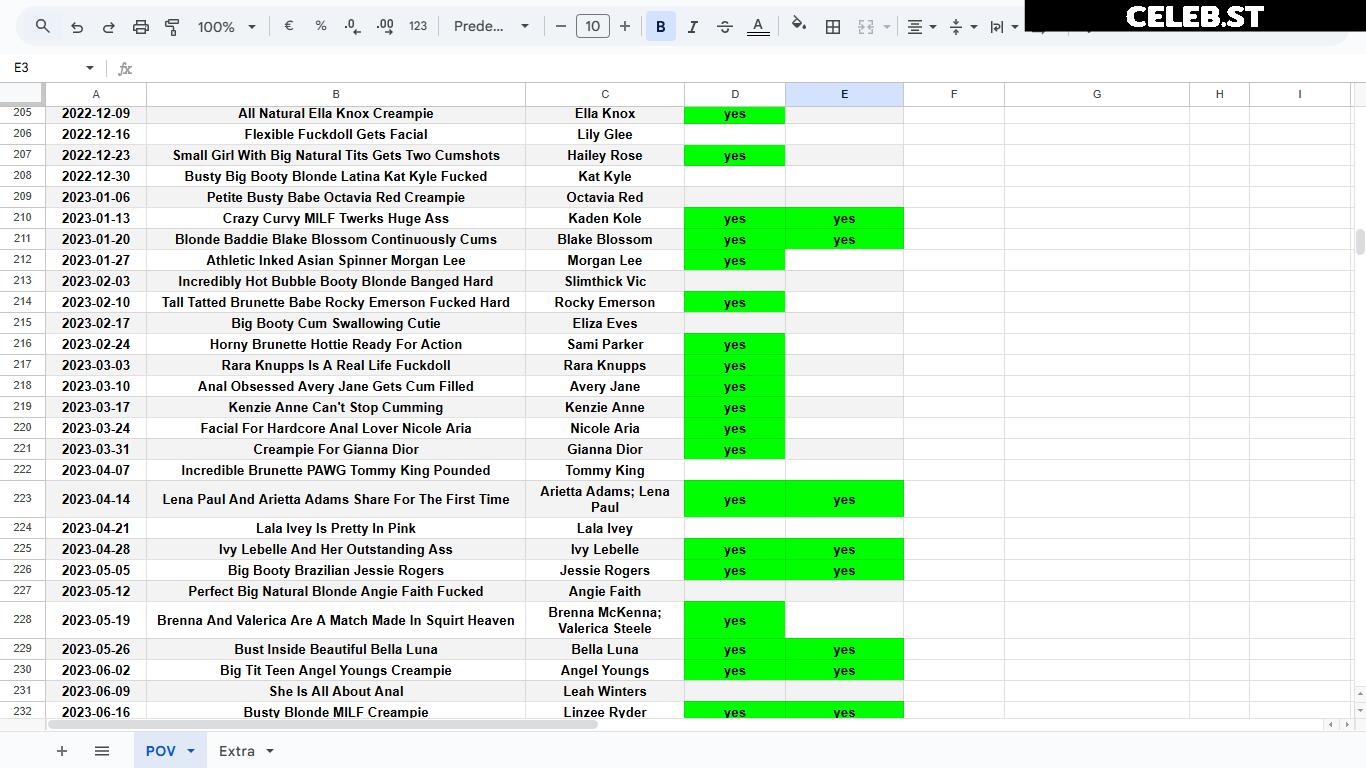The image size is (1366, 768).
Task: Increase decimal places
Action: point(385,27)
